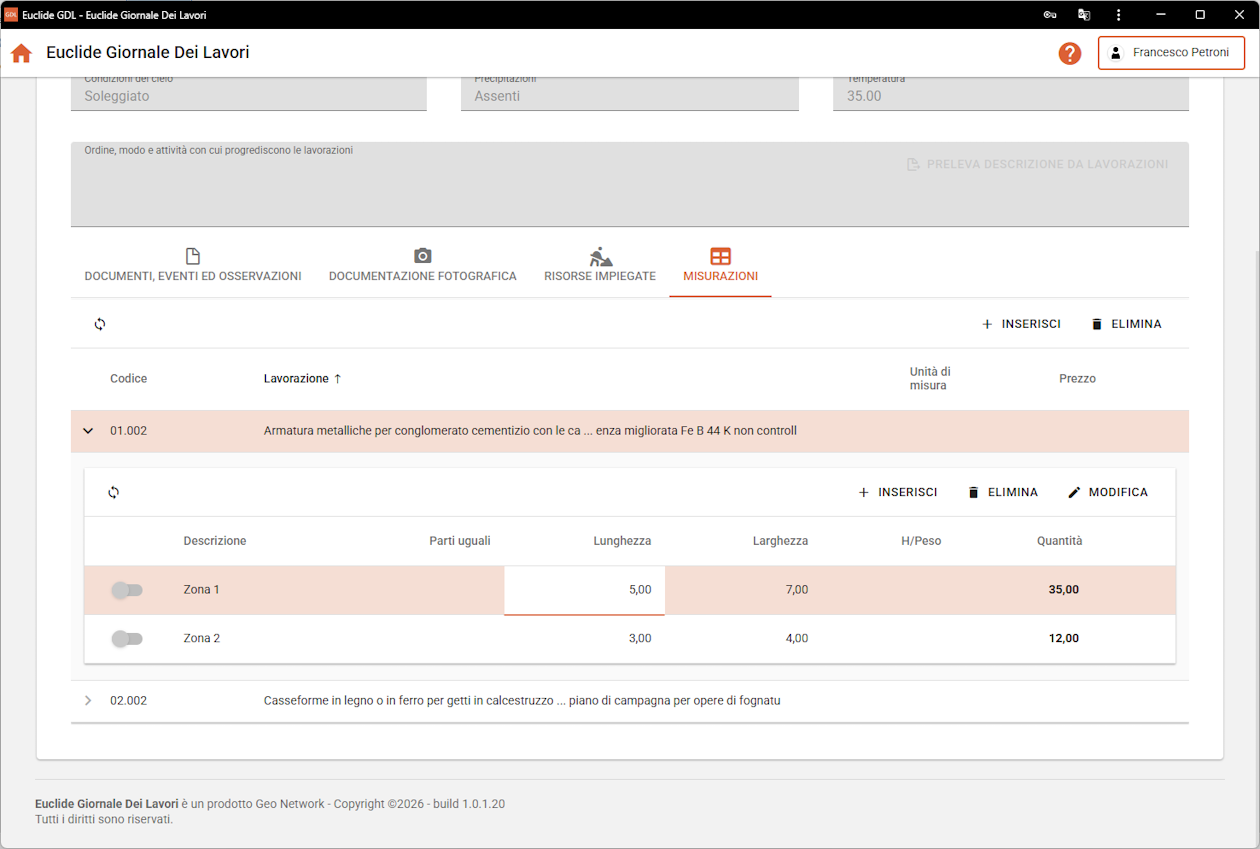Refresh the measurements sub-table with reload icon
This screenshot has height=849, width=1260.
(x=114, y=493)
